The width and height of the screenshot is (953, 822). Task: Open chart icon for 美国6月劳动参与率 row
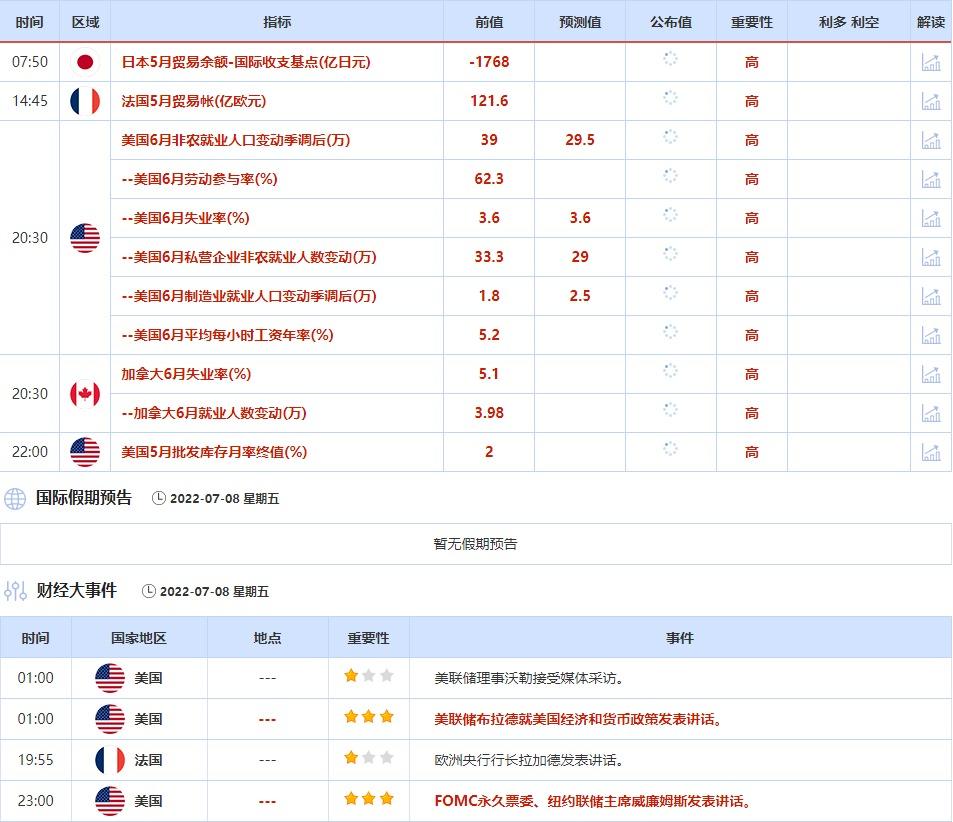[931, 179]
